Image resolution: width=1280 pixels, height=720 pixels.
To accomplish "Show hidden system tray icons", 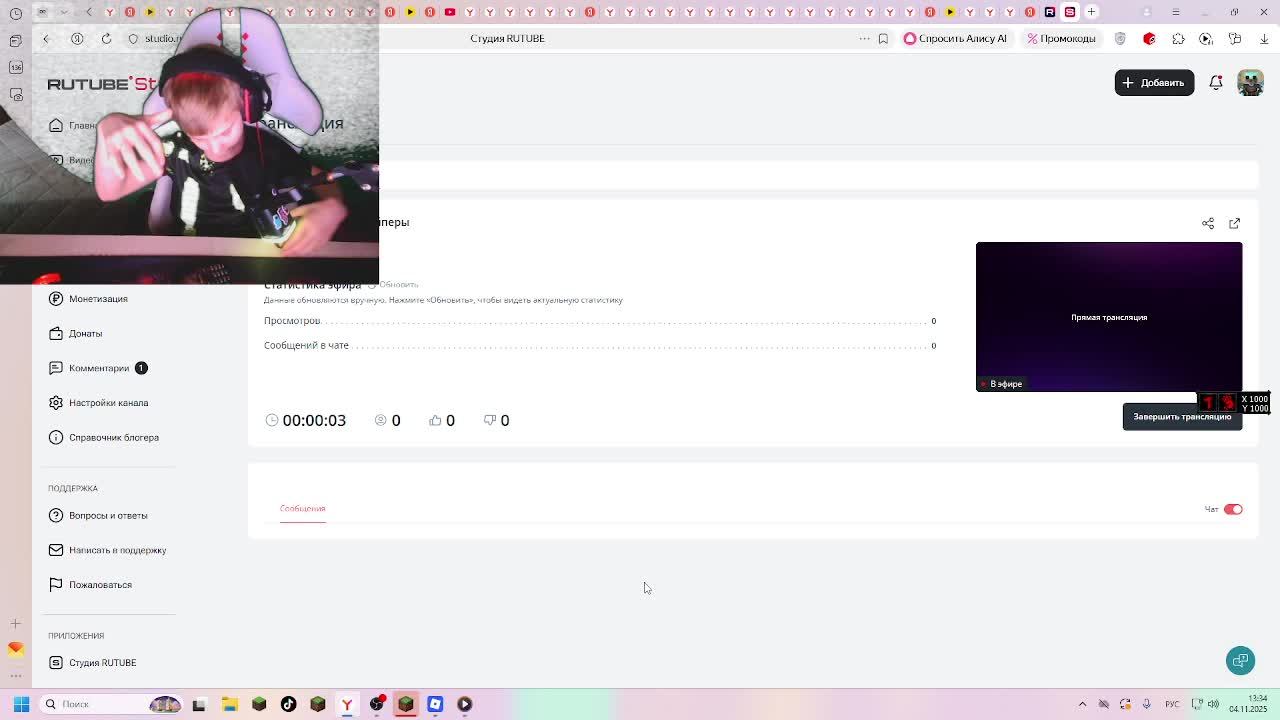I will coord(1082,704).
